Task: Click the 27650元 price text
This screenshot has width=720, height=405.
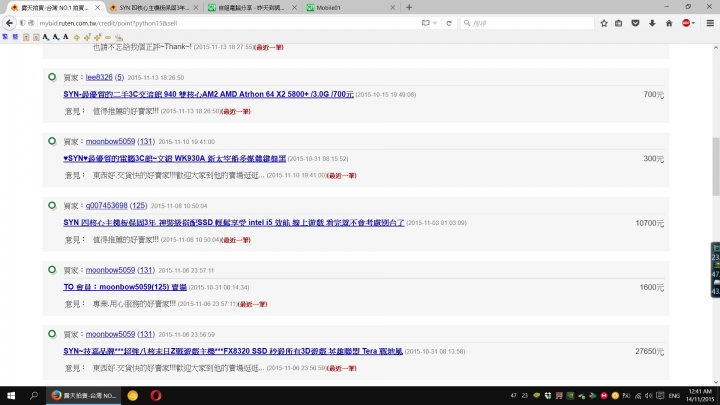Action: point(649,351)
